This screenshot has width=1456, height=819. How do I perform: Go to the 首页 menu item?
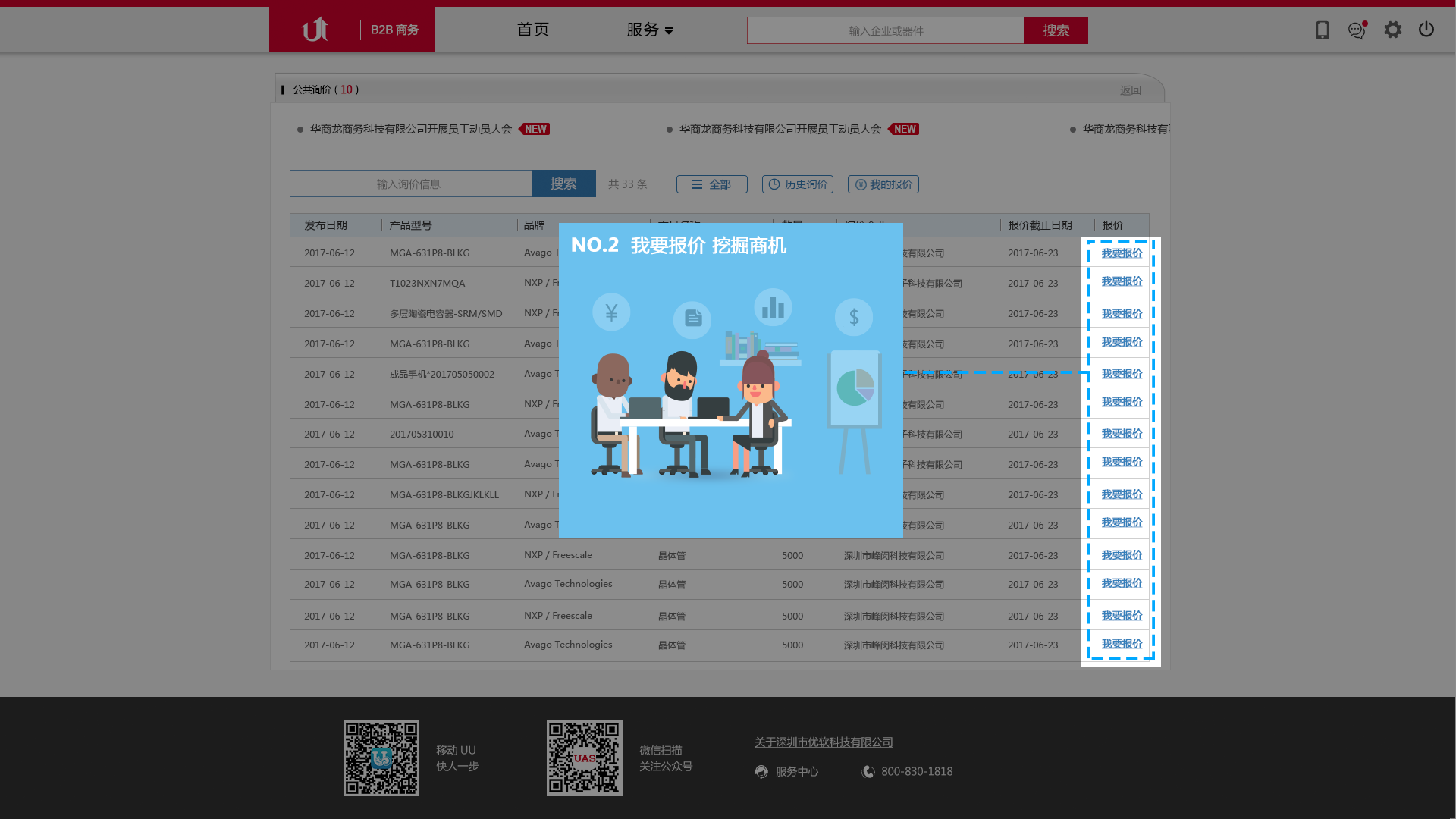click(533, 30)
